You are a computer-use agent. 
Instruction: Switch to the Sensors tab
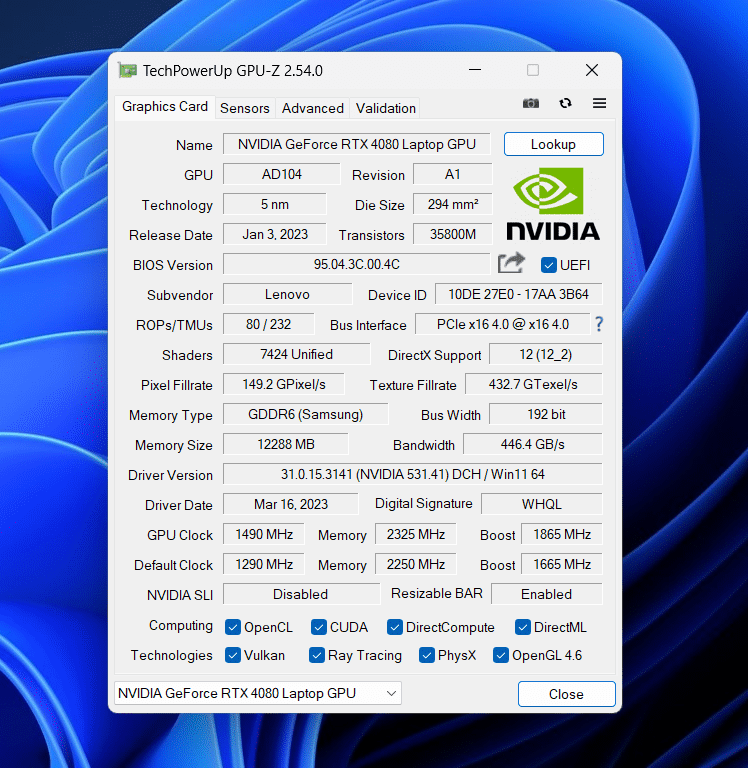pyautogui.click(x=245, y=108)
